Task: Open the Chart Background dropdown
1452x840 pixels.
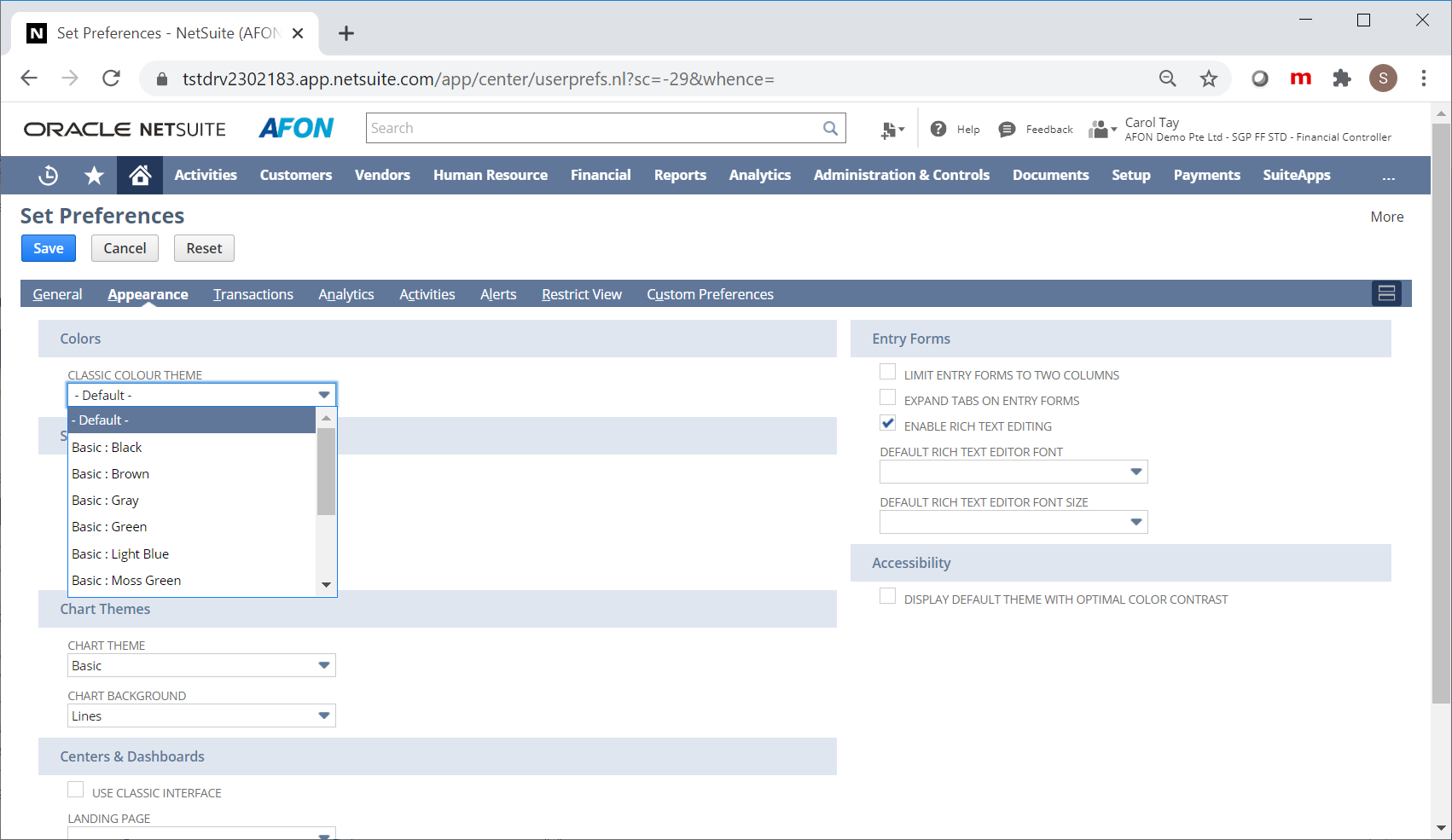Action: (323, 715)
